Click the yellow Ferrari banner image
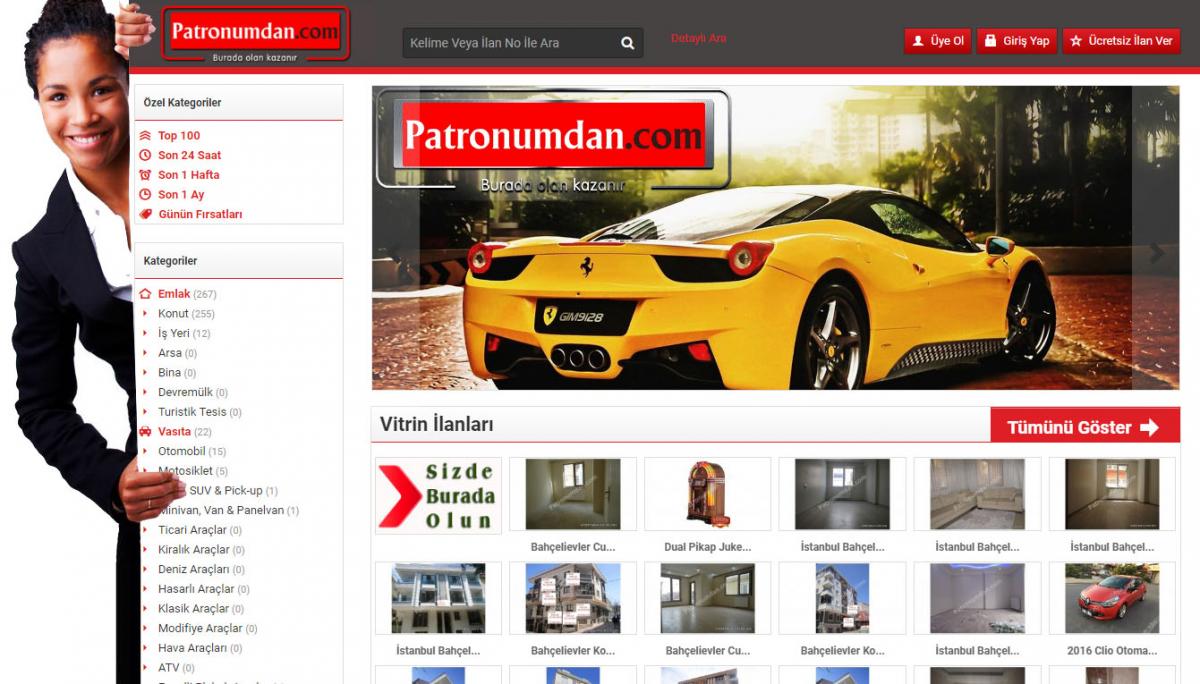This screenshot has width=1200, height=684. click(775, 238)
